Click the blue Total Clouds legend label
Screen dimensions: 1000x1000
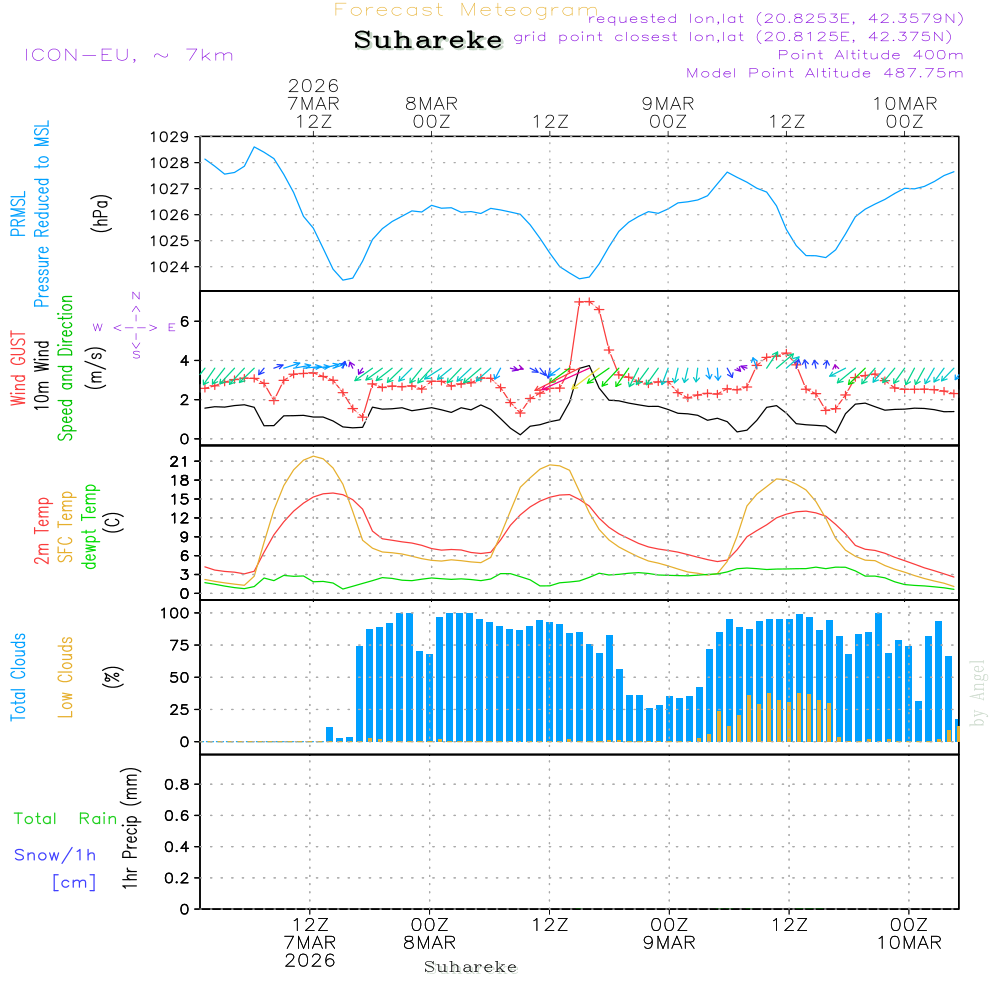click(x=18, y=677)
